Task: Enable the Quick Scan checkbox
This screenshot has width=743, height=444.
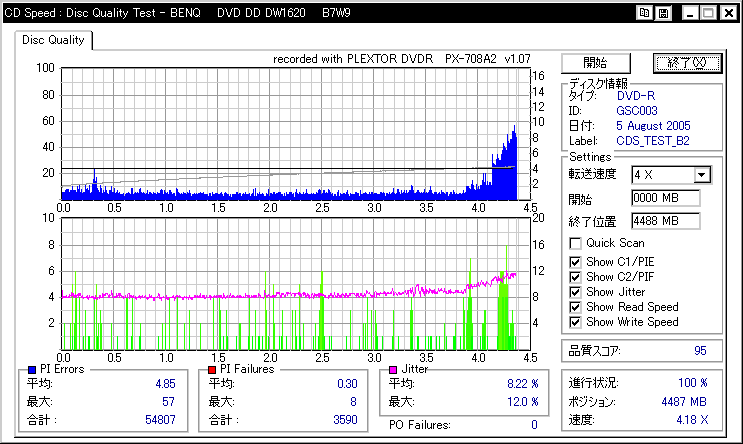Action: coord(575,244)
